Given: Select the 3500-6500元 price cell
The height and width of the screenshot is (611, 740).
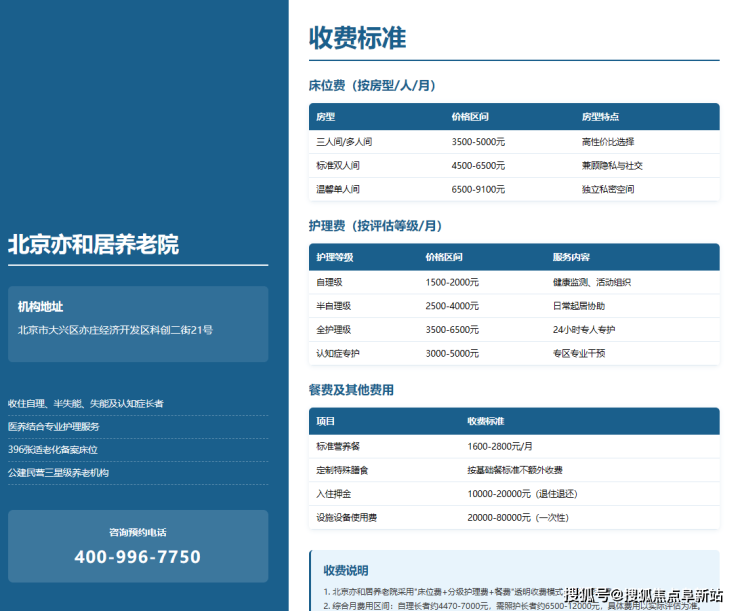Looking at the screenshot, I should click(x=452, y=329).
